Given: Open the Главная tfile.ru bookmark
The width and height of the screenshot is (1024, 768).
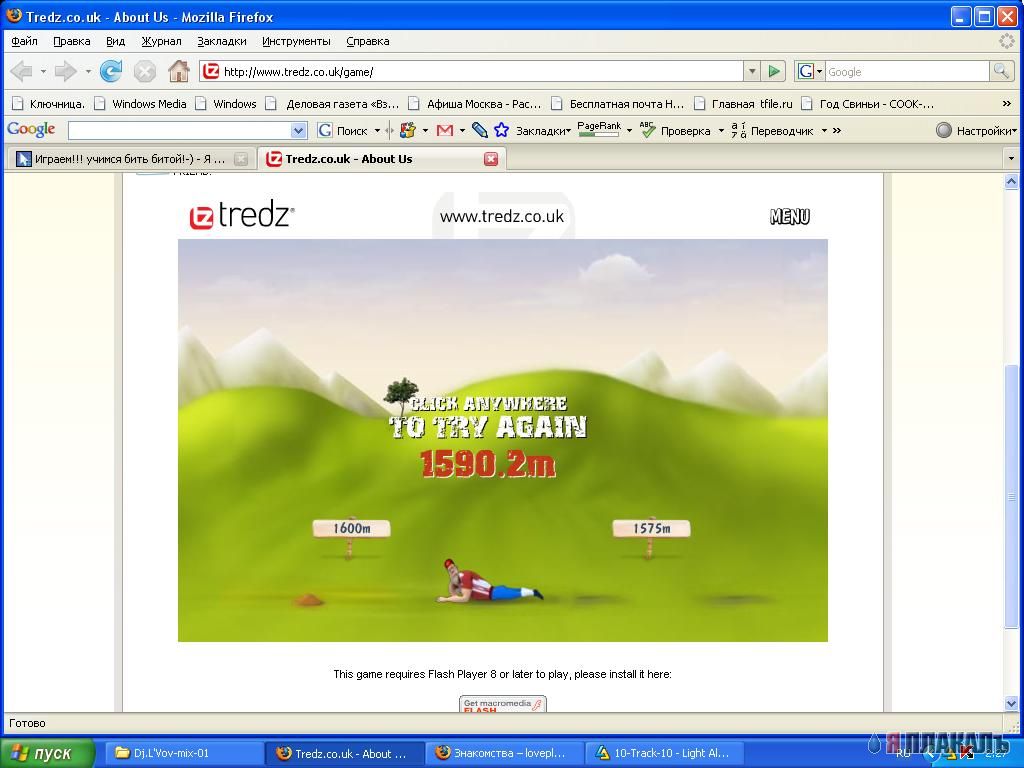Looking at the screenshot, I should (743, 104).
